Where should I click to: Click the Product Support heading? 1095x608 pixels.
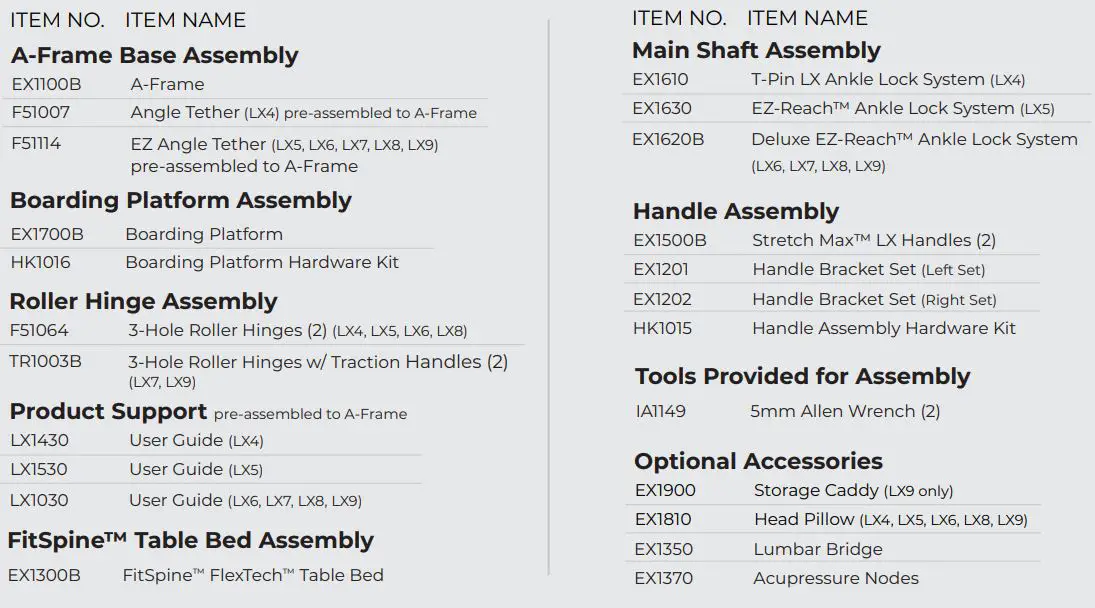[x=108, y=411]
